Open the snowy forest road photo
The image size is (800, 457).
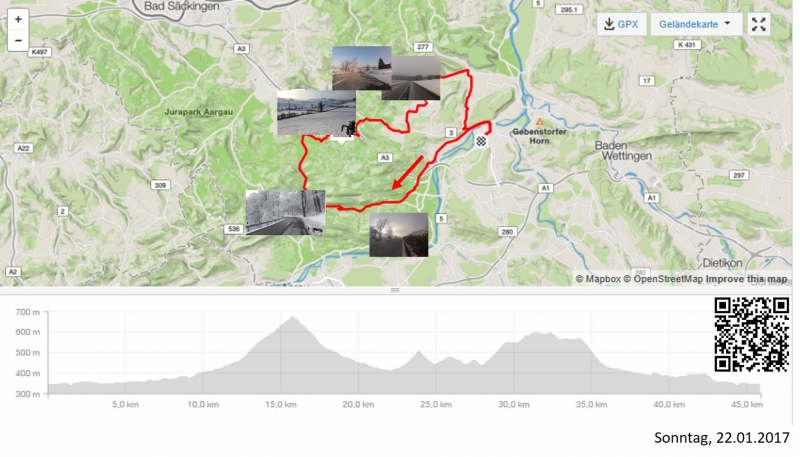[x=285, y=213]
